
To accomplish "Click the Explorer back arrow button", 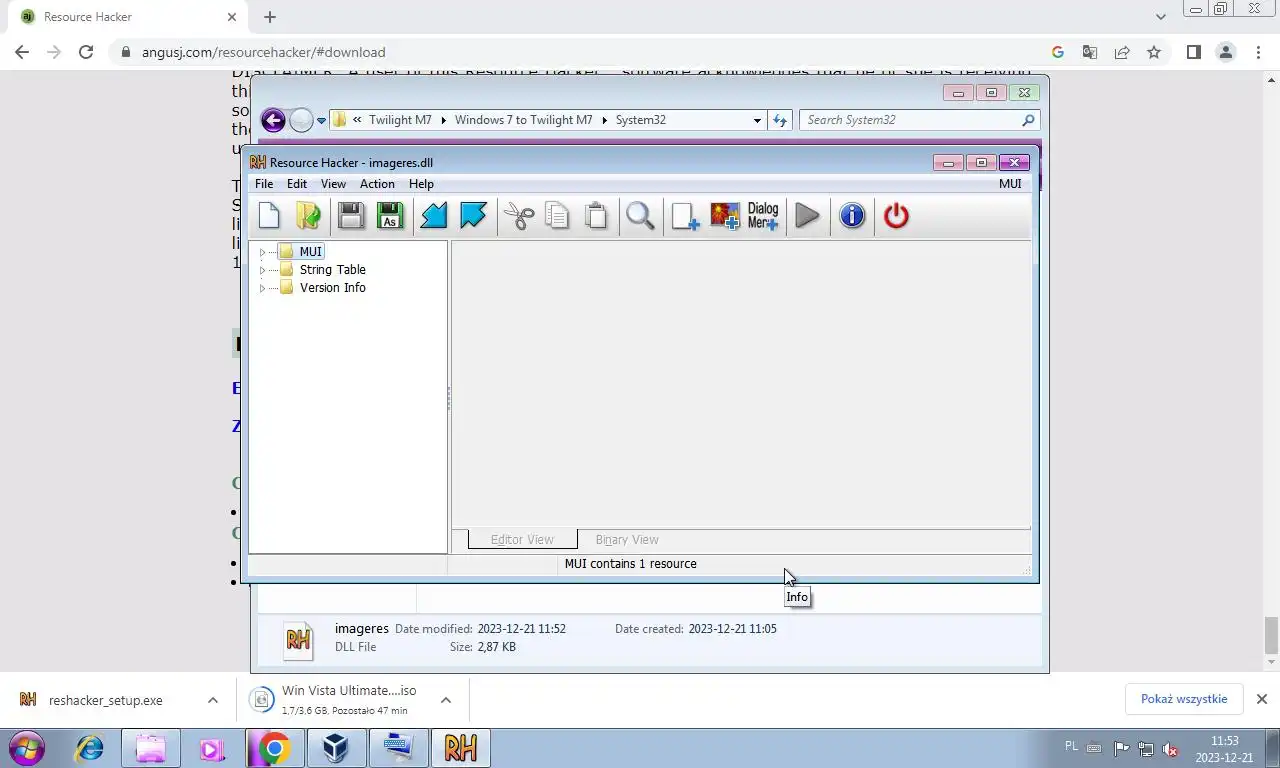I will click(273, 120).
